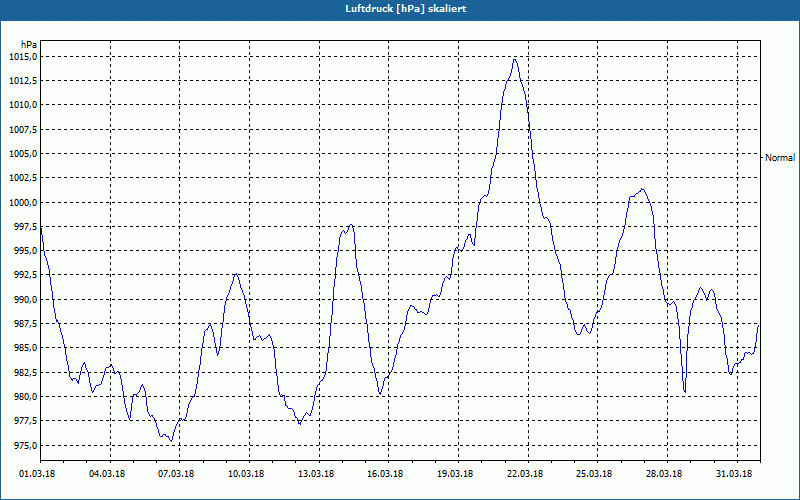Screen dimensions: 800x500
Task: Click the 1015,0 y-axis value
Action: (x=23, y=57)
